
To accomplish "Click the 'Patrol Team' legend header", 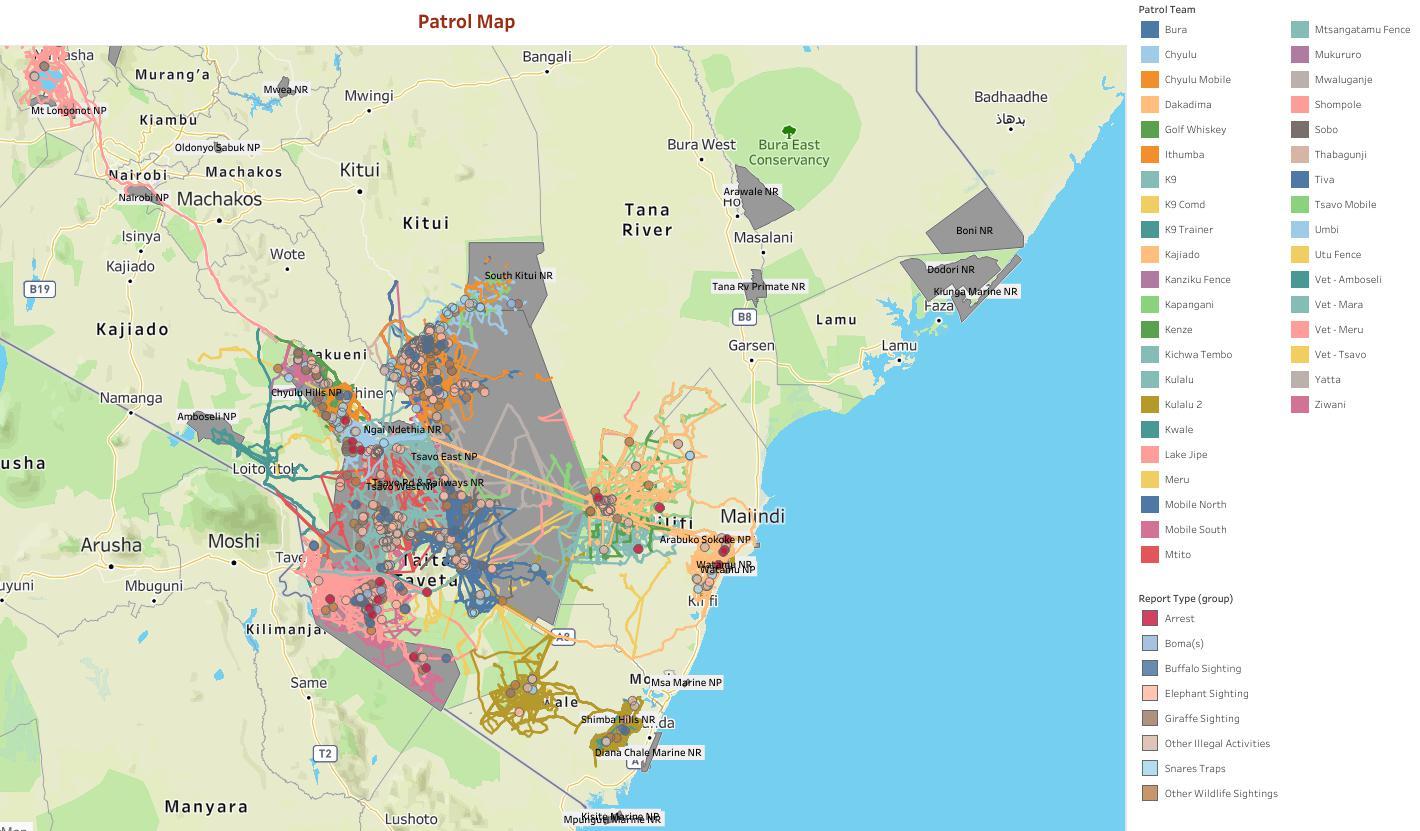I will click(1167, 10).
